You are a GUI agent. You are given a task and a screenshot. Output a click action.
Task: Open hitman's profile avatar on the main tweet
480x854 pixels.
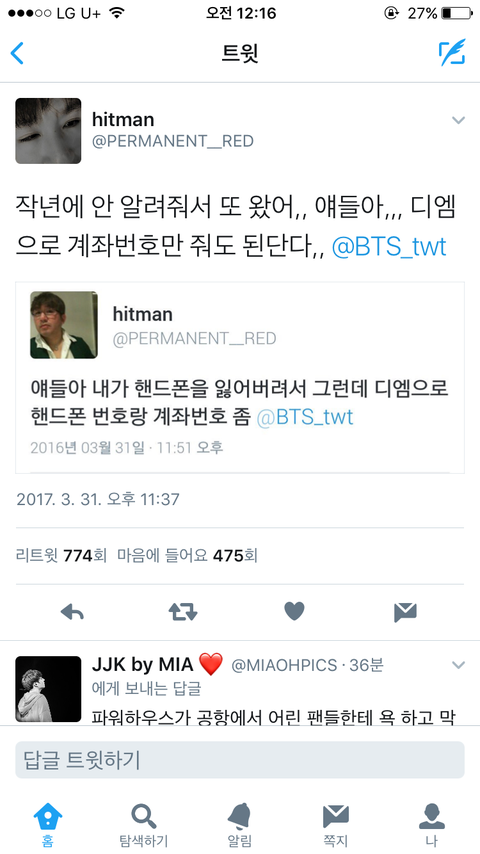48,131
